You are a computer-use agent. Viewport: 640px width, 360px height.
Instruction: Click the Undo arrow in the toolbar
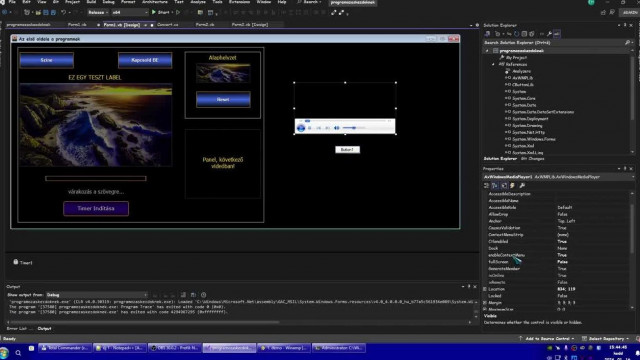(x=64, y=13)
